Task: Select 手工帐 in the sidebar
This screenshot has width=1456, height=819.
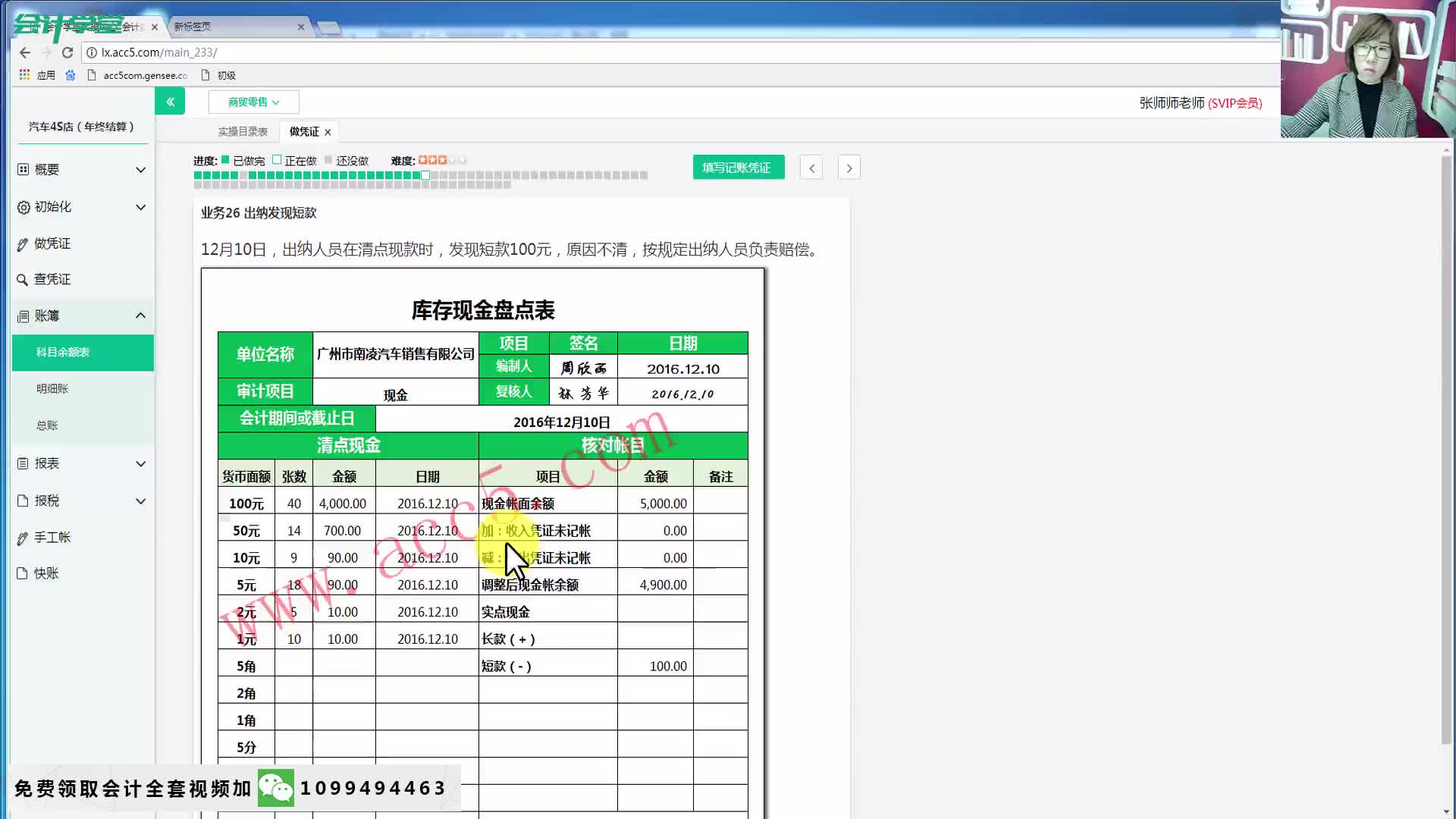Action: tap(53, 537)
